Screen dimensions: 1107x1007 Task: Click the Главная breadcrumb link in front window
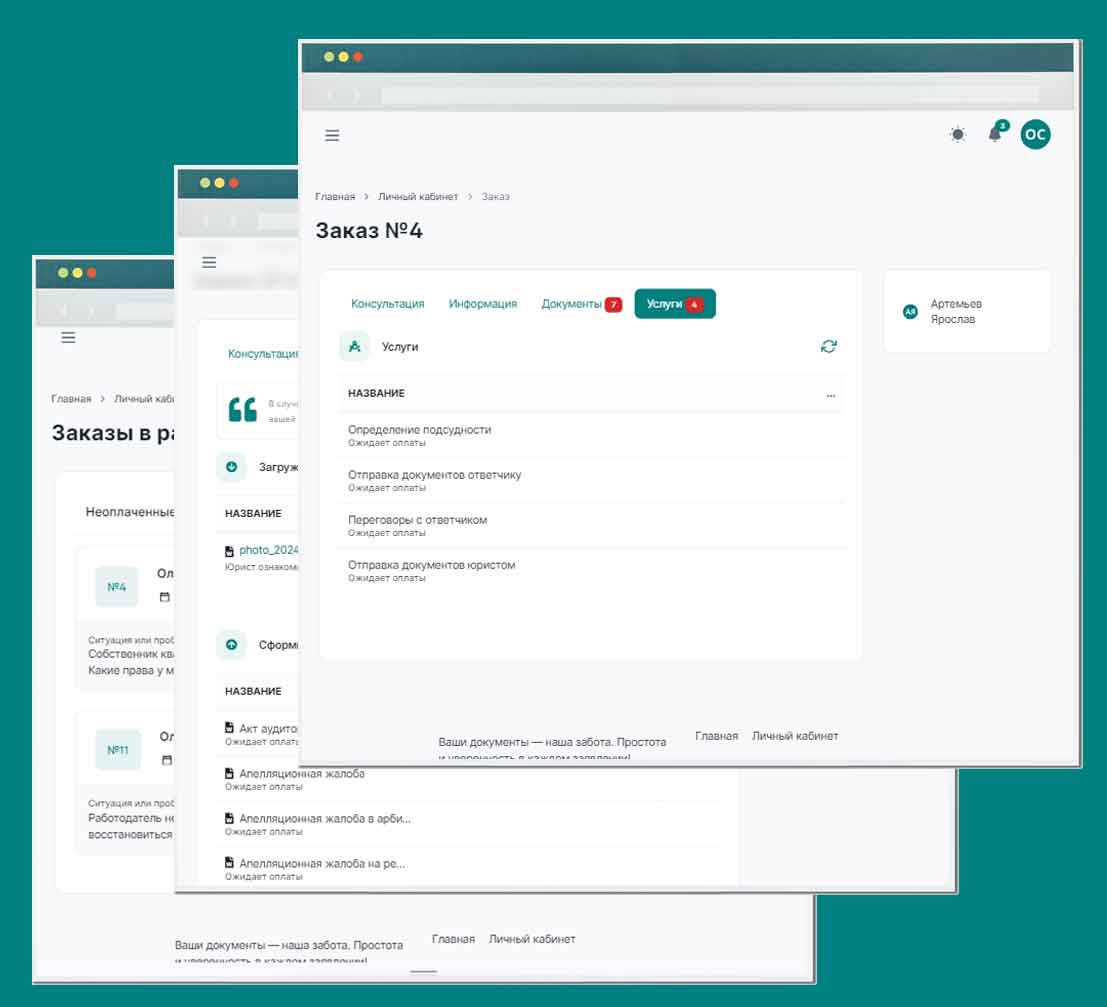[x=335, y=197]
